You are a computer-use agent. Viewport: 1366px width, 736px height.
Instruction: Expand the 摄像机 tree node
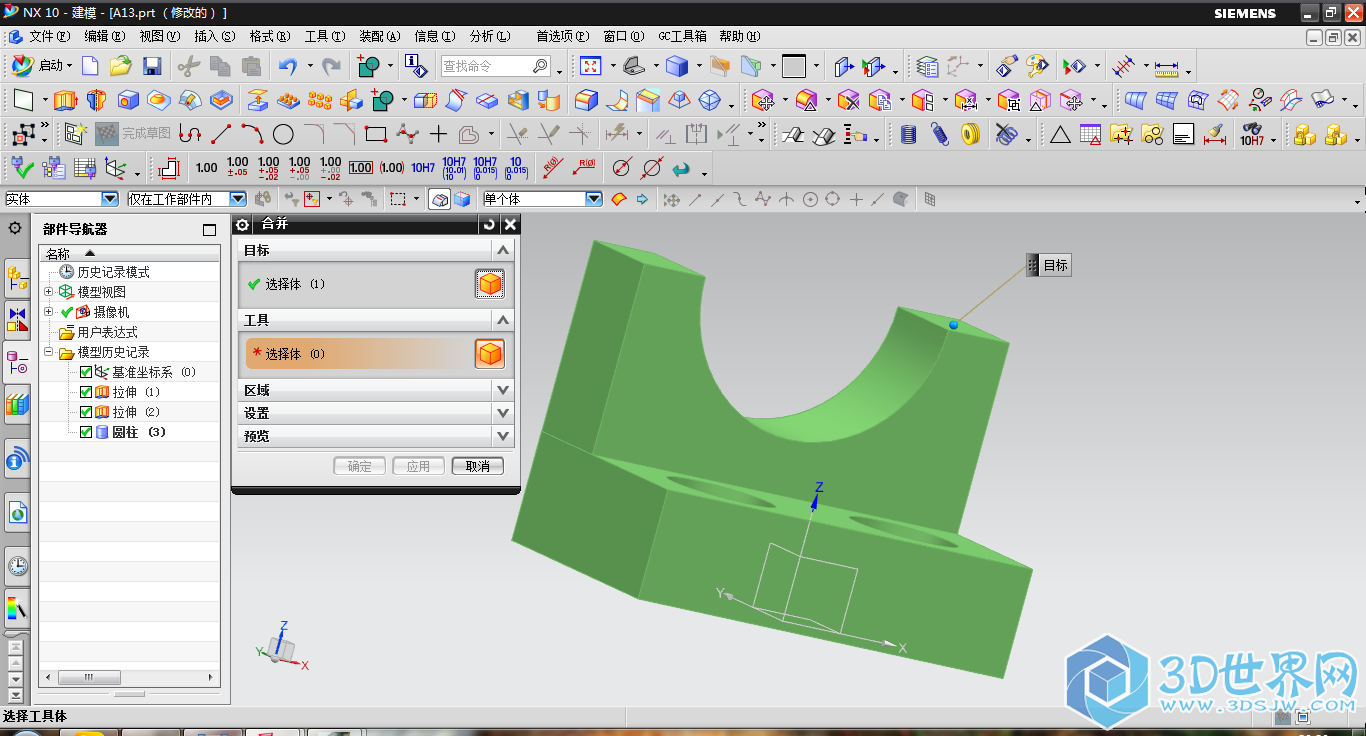point(49,312)
